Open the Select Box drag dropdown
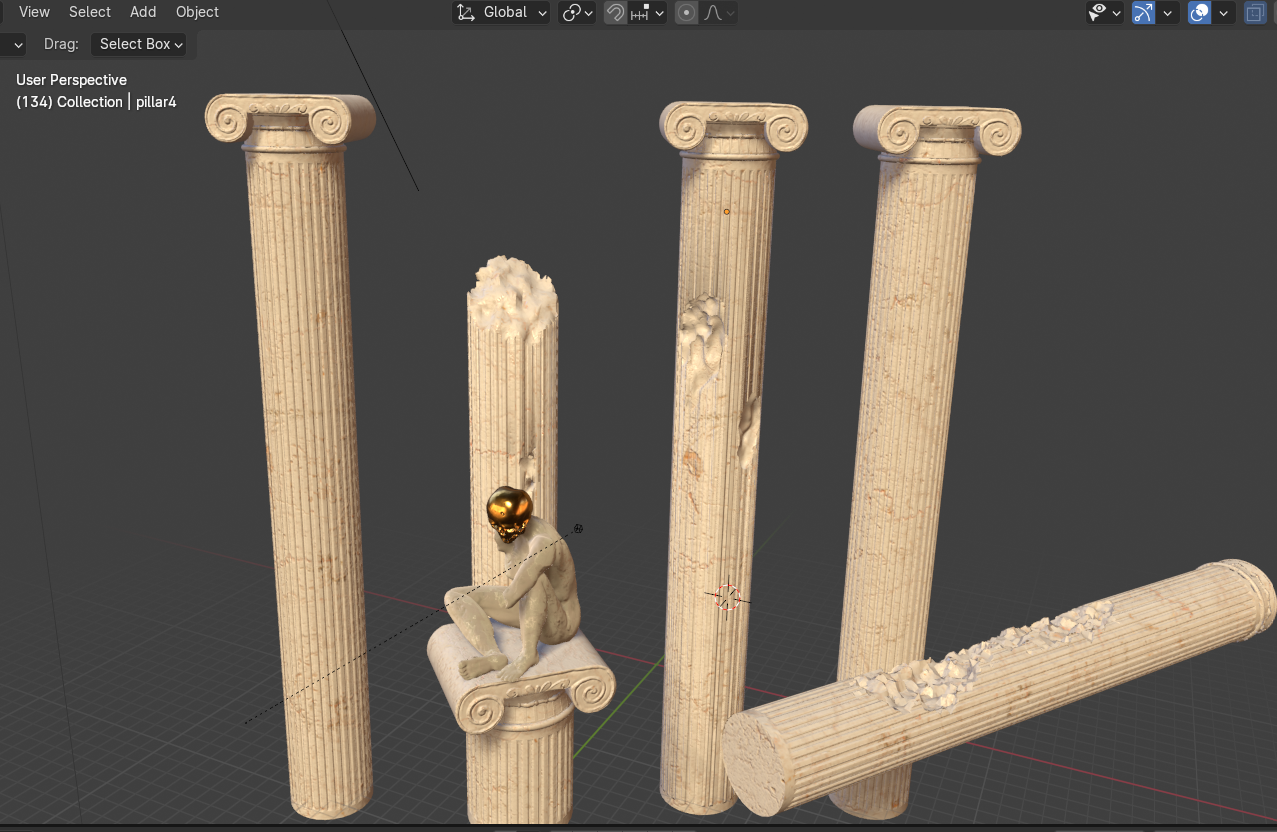 click(141, 44)
